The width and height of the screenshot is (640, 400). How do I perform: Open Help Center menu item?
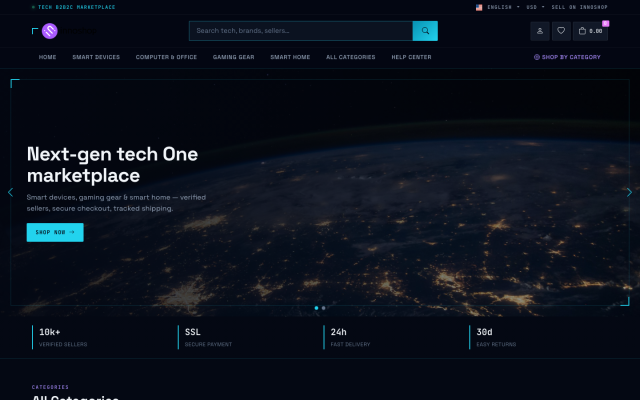(411, 57)
